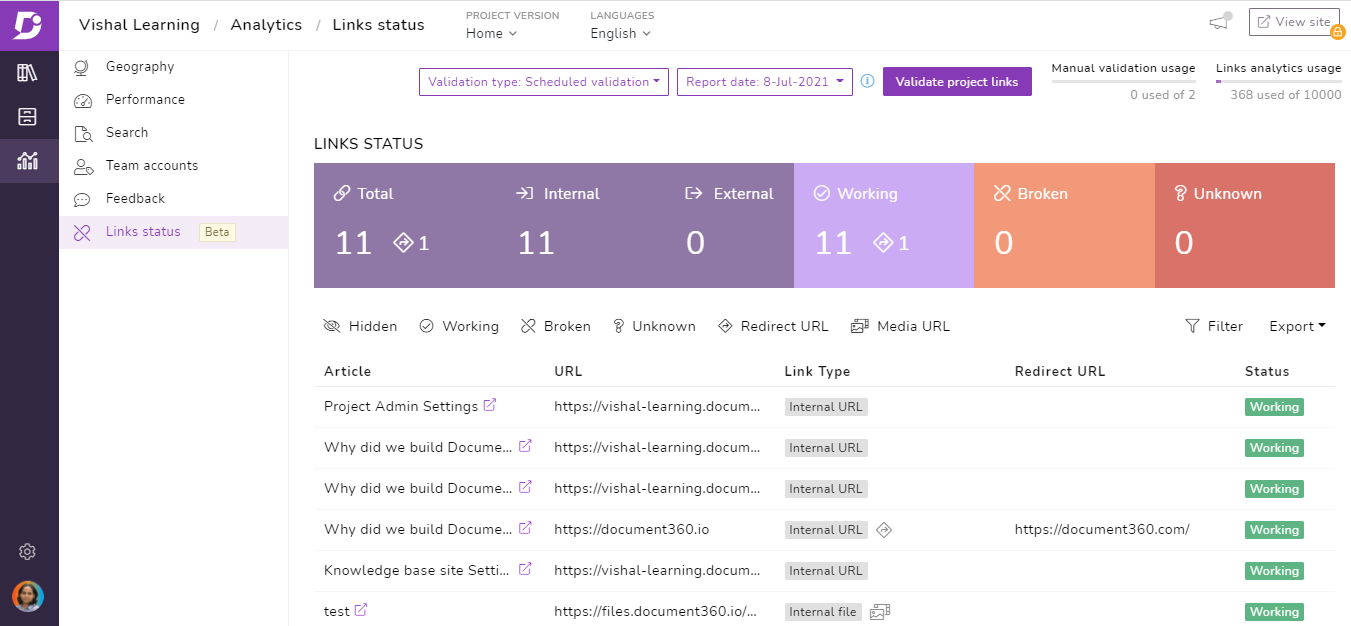Click the View site button
Screen dimensions: 1351x626
1294,22
